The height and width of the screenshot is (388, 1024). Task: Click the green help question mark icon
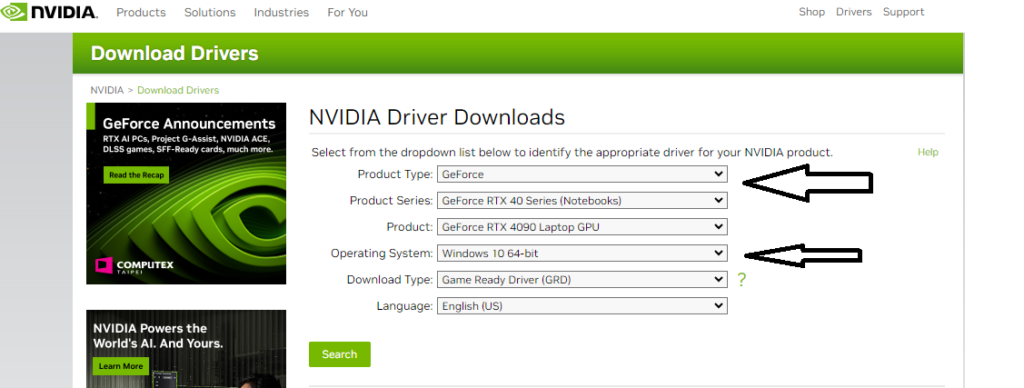pos(741,280)
